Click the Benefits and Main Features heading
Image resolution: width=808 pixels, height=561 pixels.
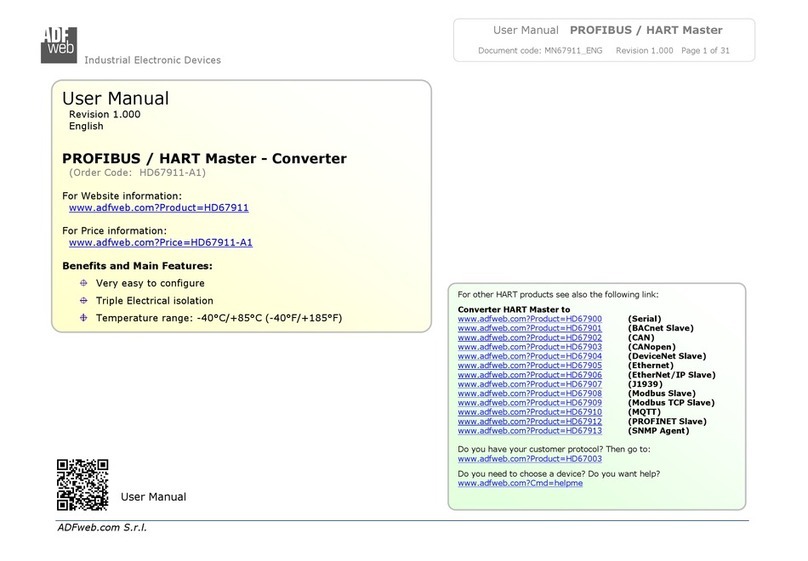[137, 266]
